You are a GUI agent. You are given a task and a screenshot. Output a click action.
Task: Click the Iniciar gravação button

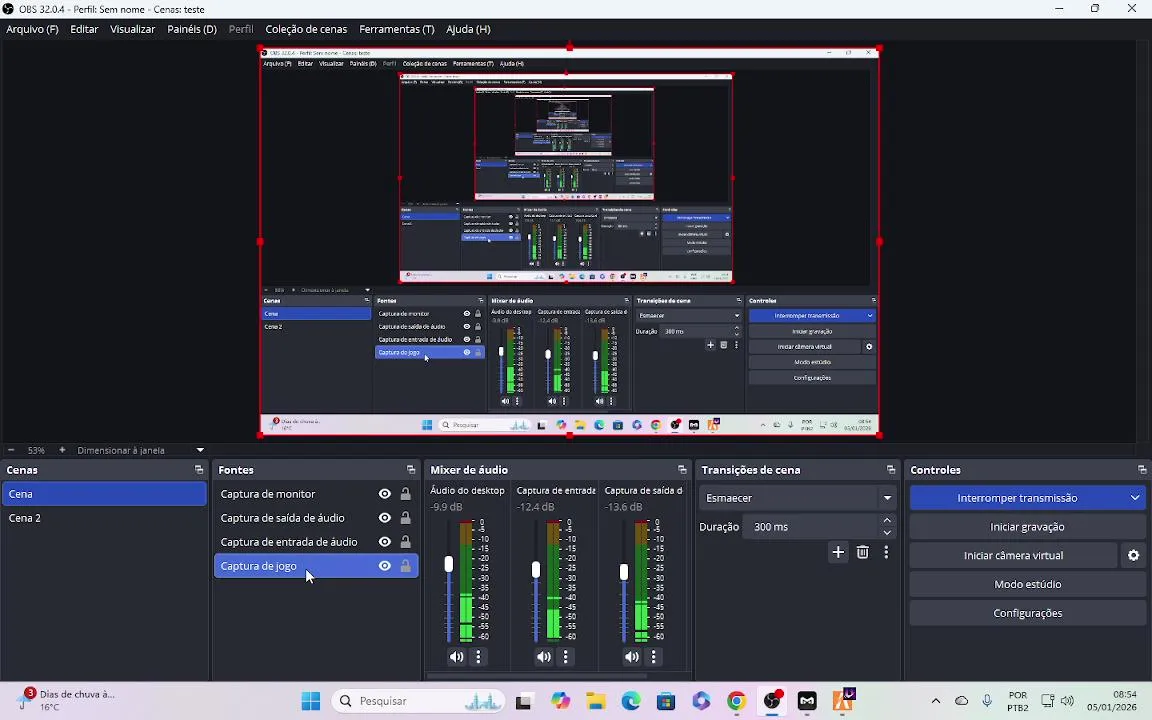click(x=1027, y=527)
